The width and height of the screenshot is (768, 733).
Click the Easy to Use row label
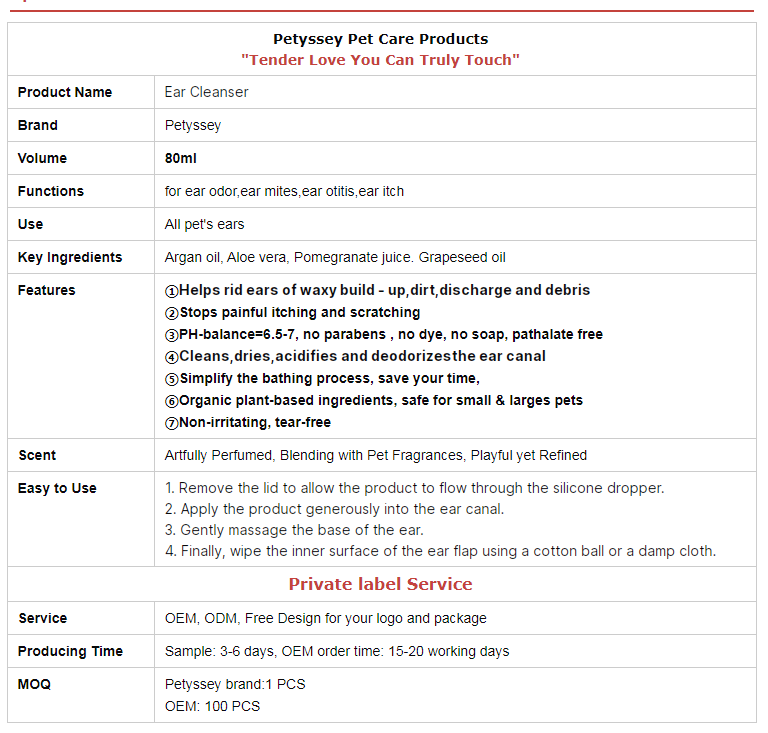click(57, 488)
